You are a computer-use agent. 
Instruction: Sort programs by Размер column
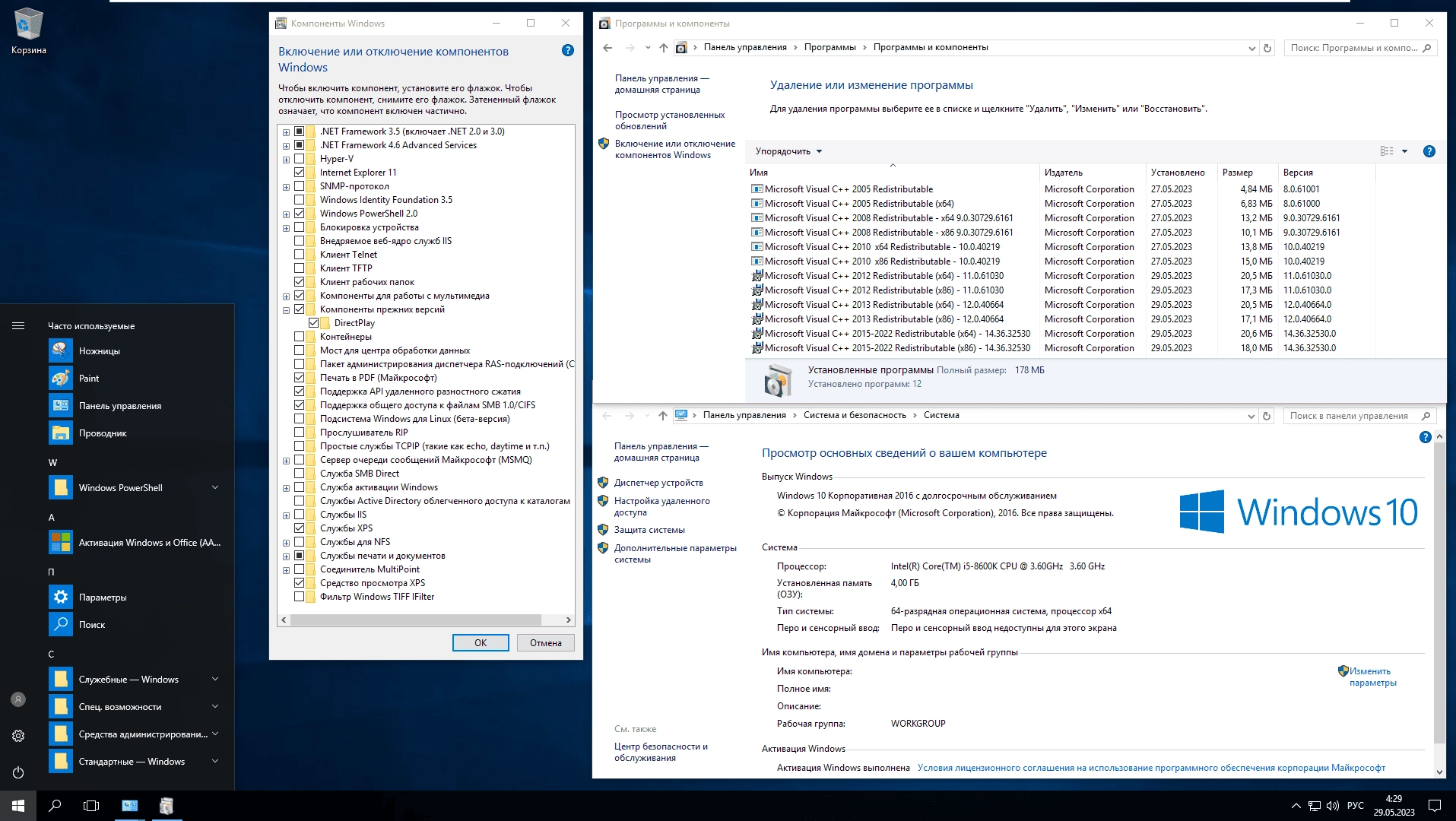[x=1248, y=173]
